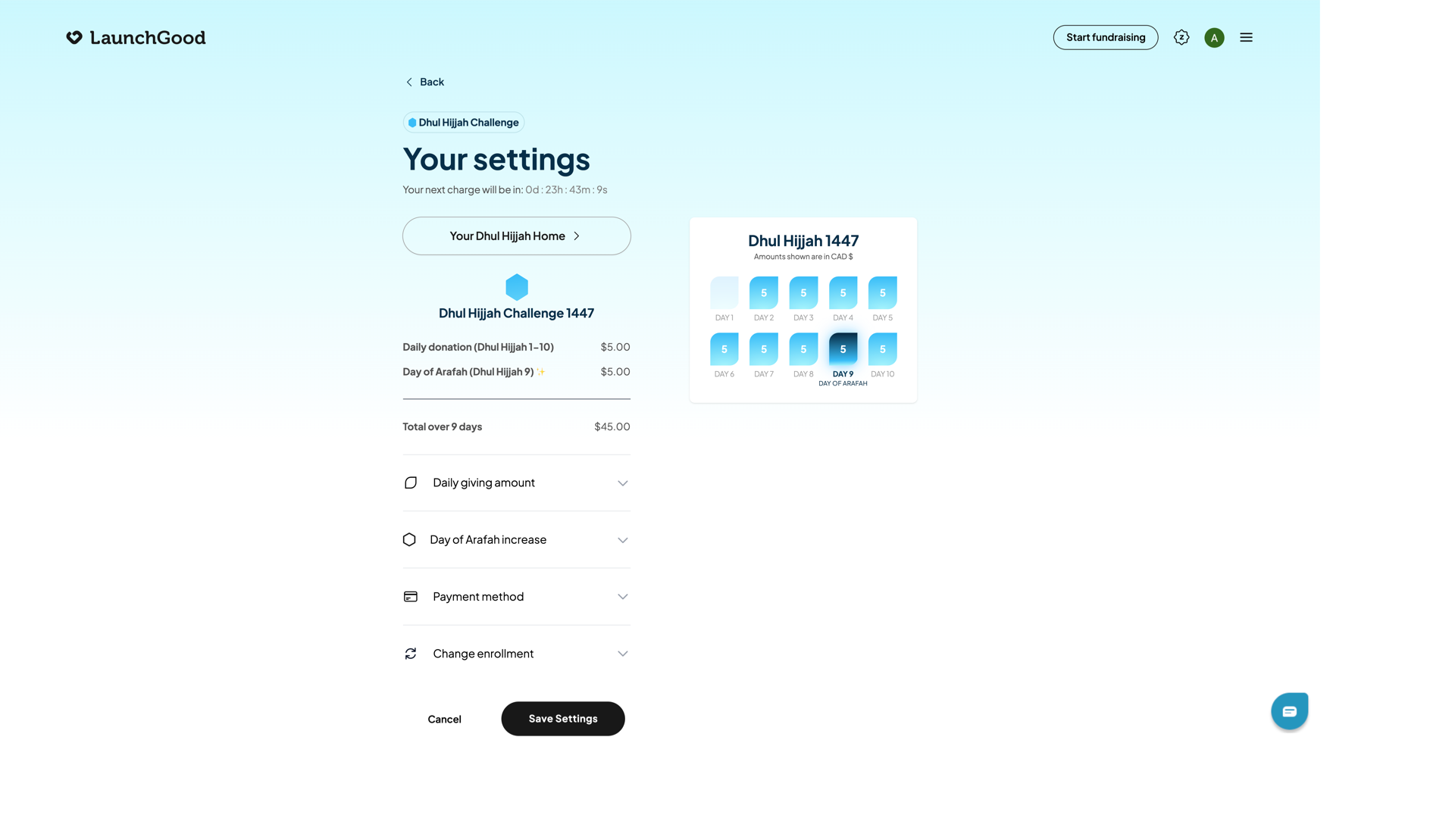Click the Total over 9 days label
Screen dimensions: 1455x840
pyautogui.click(x=442, y=426)
